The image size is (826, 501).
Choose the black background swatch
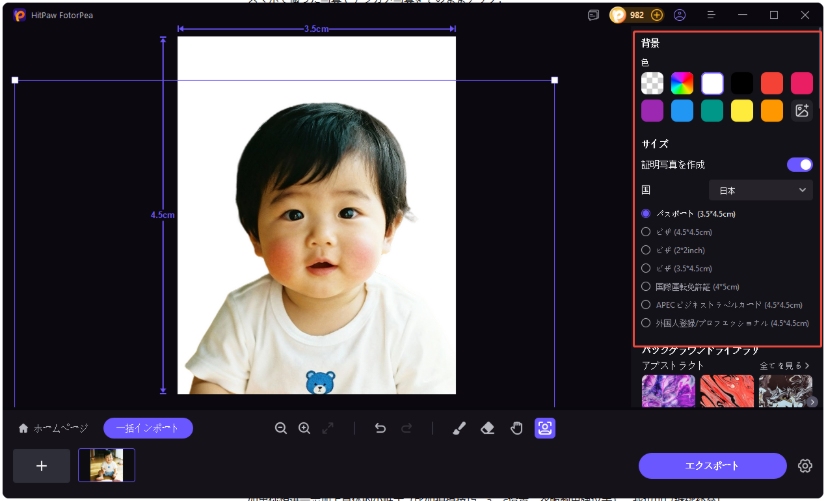742,83
